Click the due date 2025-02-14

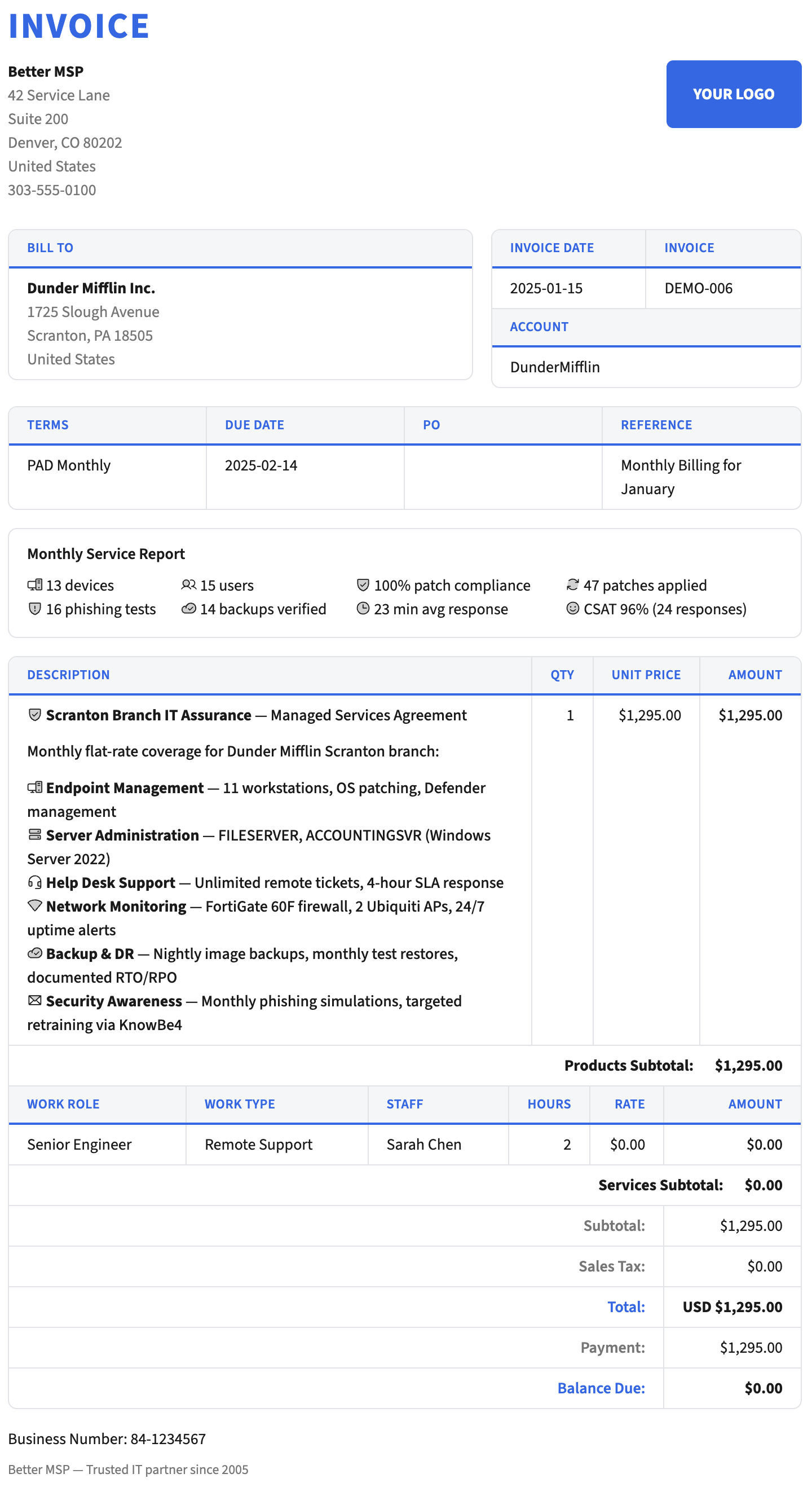coord(261,465)
